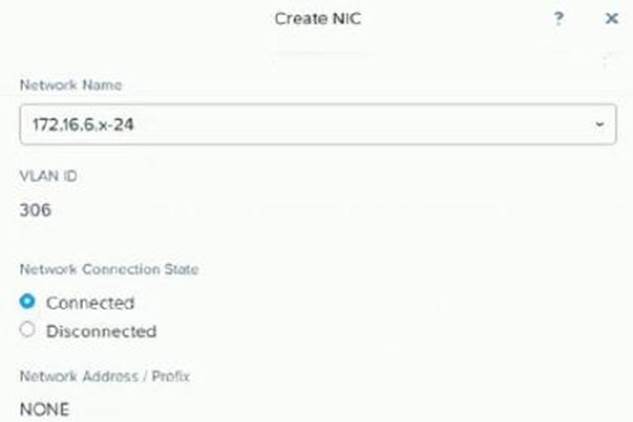Open the help question mark icon
The height and width of the screenshot is (422, 633).
[559, 19]
